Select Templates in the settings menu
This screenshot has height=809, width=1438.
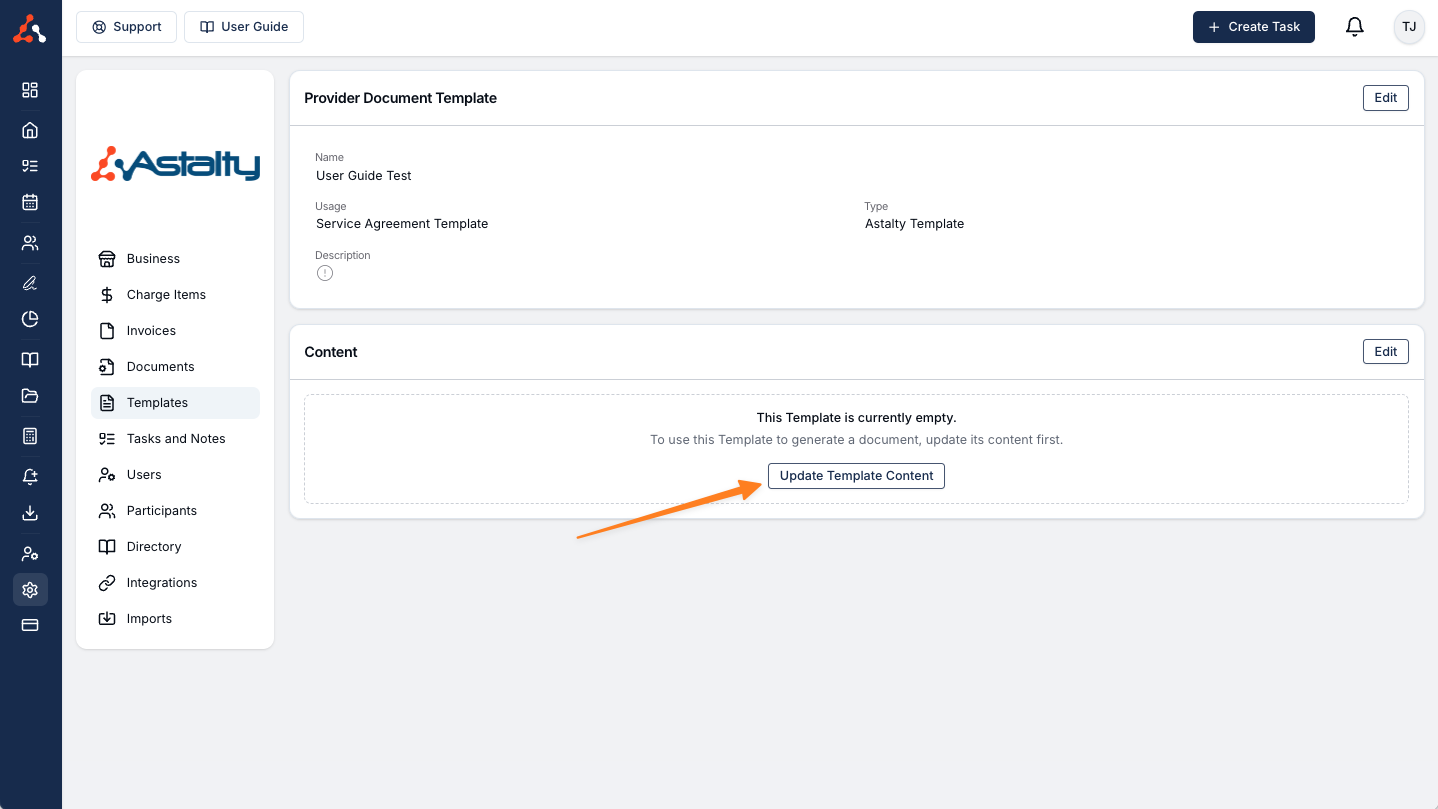[175, 403]
